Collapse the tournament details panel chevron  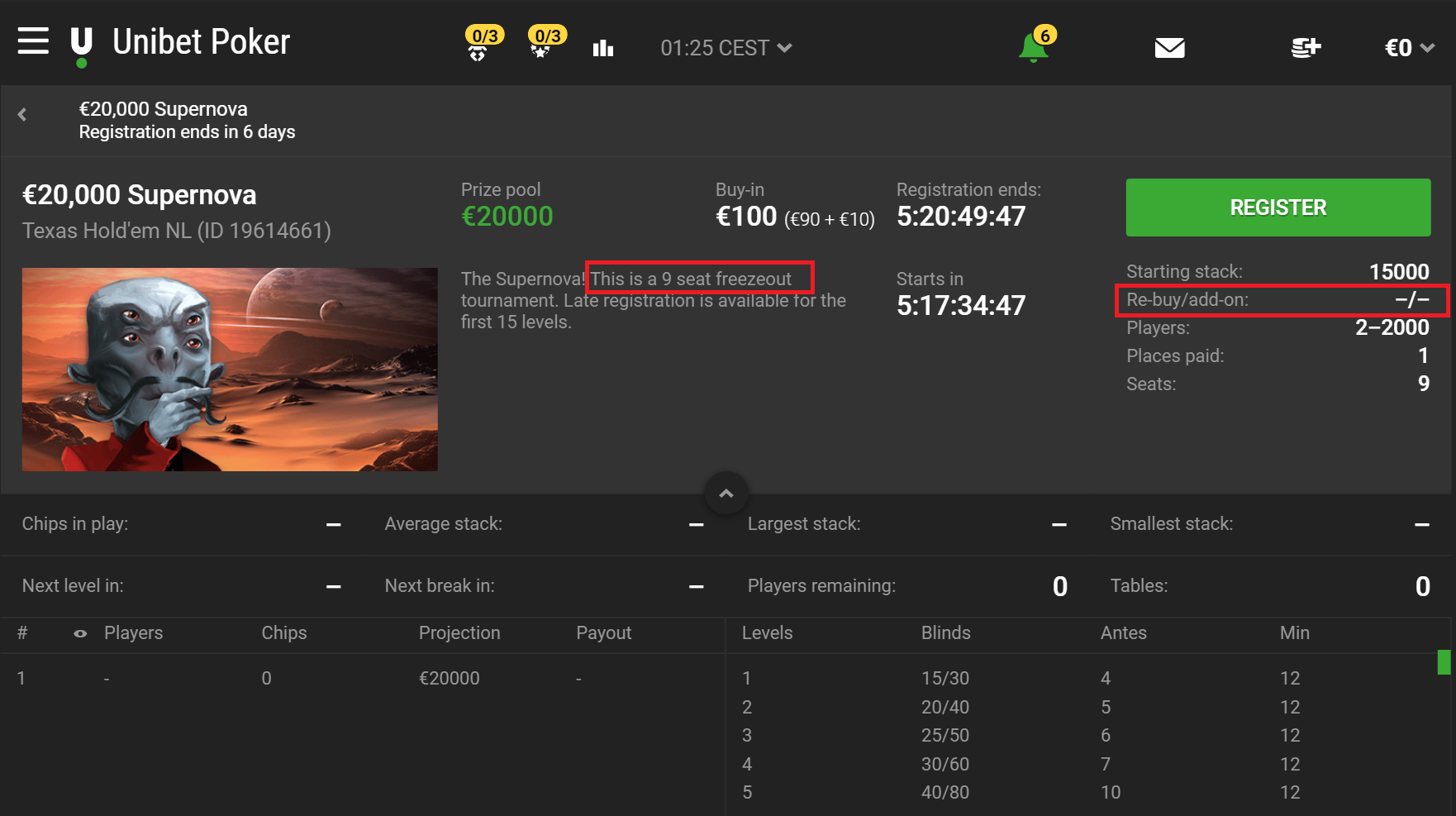726,494
